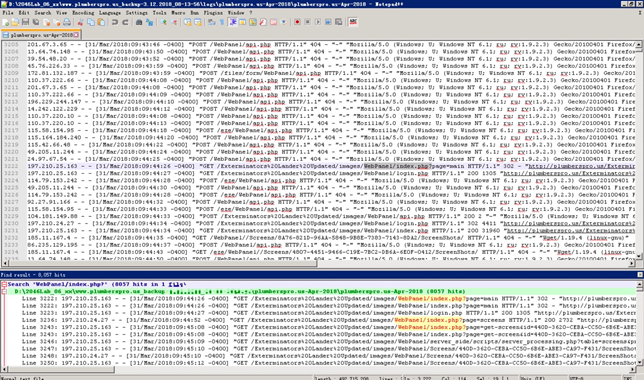The width and height of the screenshot is (644, 380).
Task: Click the spell check ABC icon
Action: pos(353,22)
